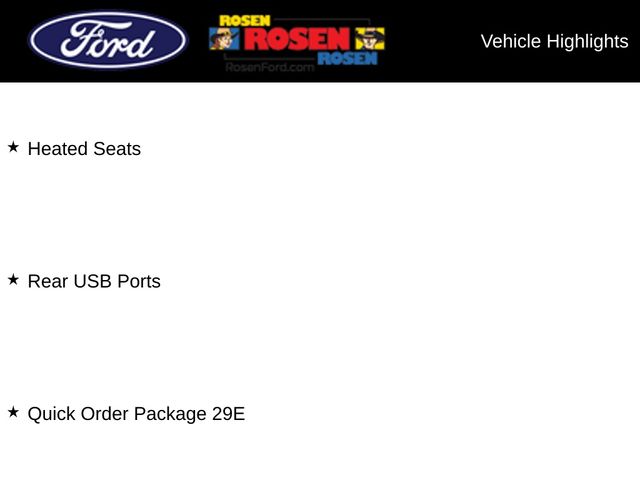Select the Vehicle Highlights heading
This screenshot has height=480, width=640.
tap(554, 41)
